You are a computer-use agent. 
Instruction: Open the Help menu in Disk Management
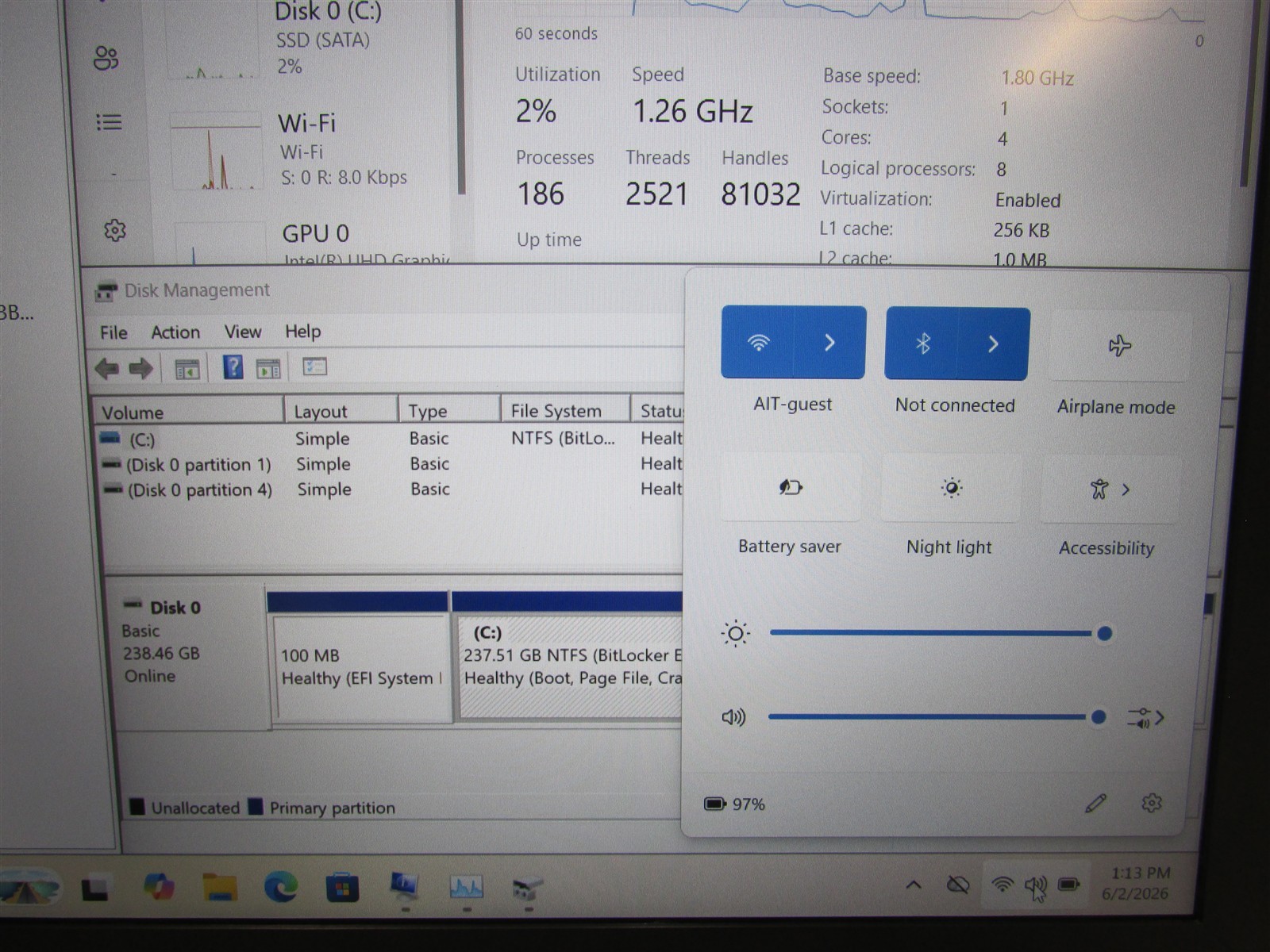click(x=302, y=332)
